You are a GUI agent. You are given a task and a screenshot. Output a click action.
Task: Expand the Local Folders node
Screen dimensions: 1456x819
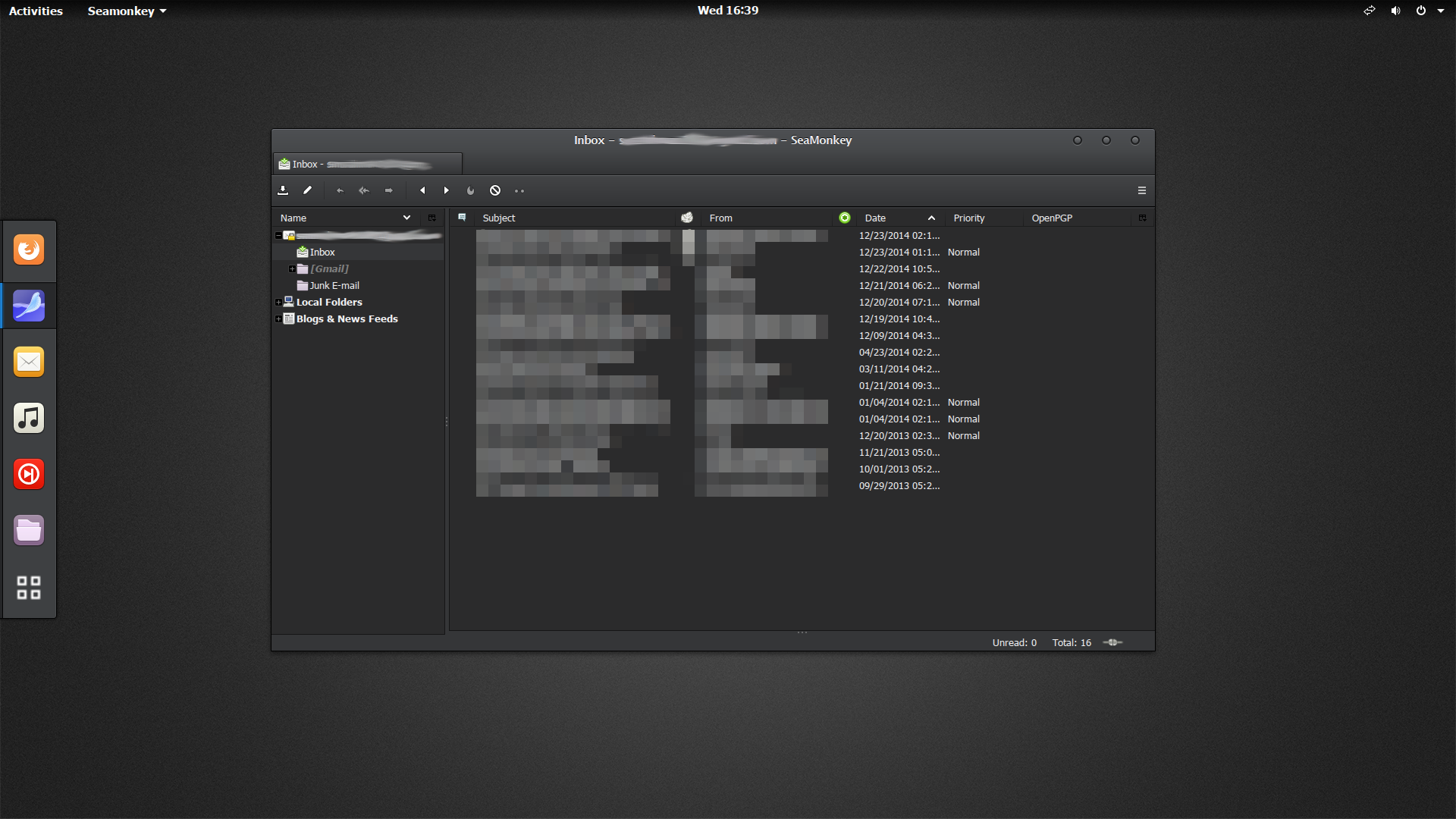coord(278,302)
